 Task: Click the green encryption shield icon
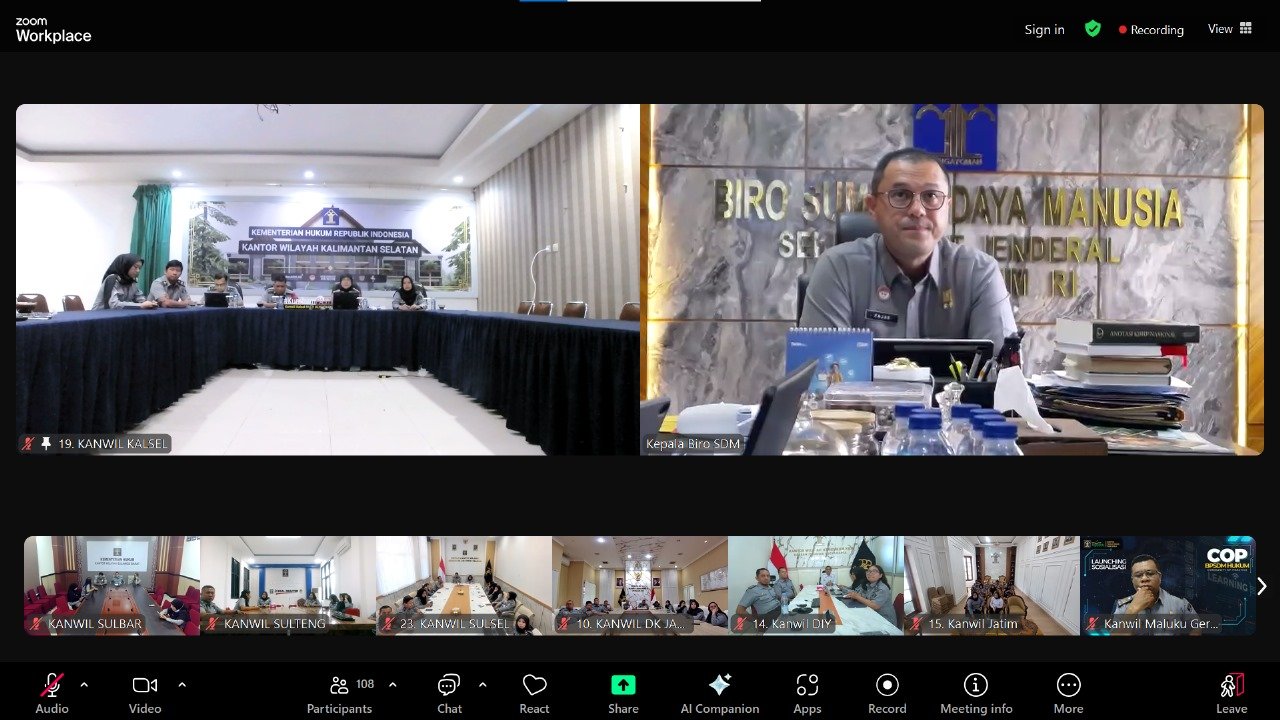tap(1093, 29)
